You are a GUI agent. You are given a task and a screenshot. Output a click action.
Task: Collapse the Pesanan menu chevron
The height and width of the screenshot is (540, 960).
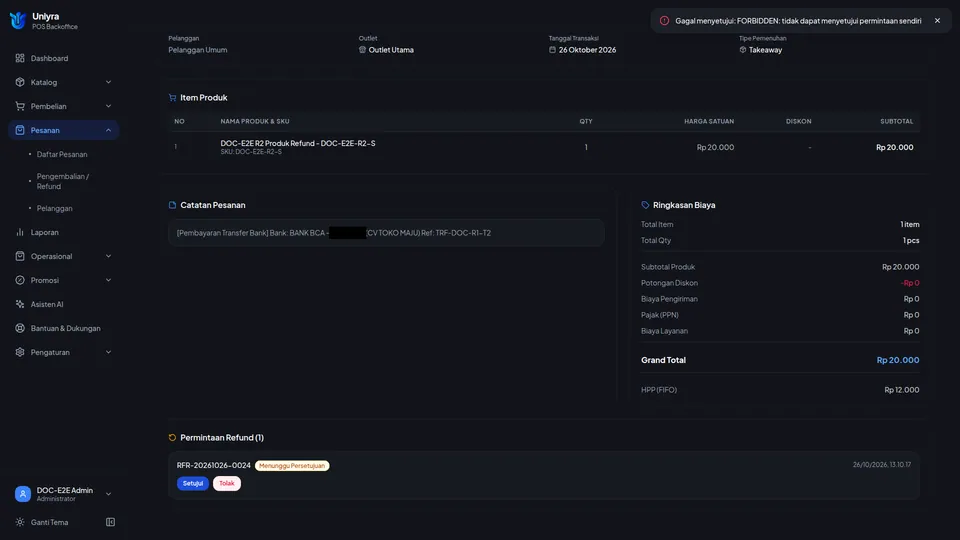(108, 130)
